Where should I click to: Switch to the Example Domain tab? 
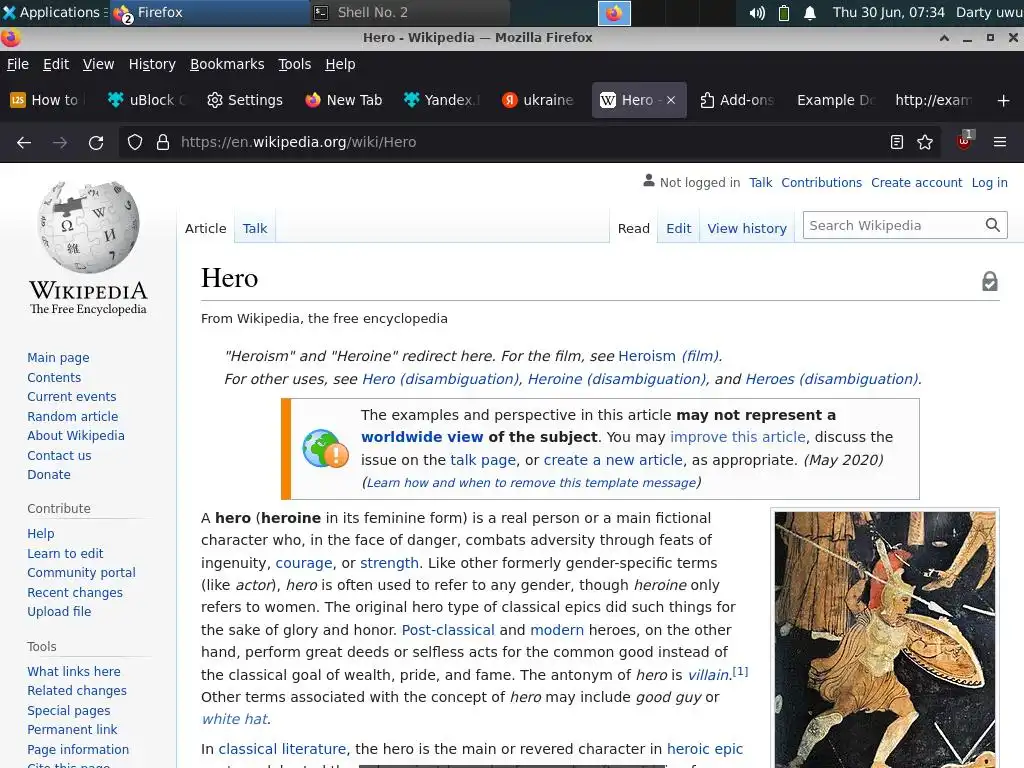pyautogui.click(x=835, y=101)
